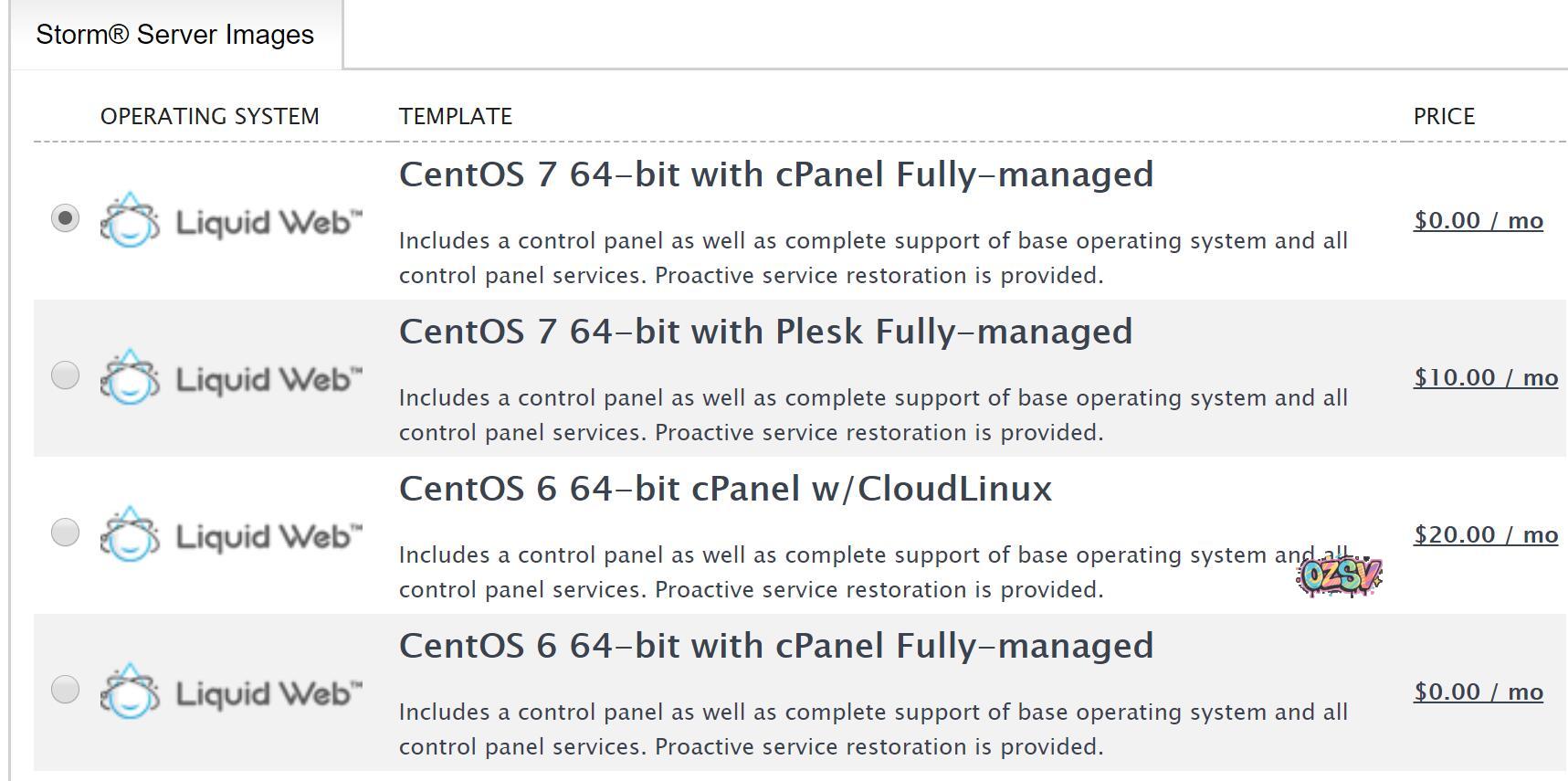1568x781 pixels.
Task: Click CentOS 7 64-bit with cPanel Fully-managed heading
Action: (776, 174)
